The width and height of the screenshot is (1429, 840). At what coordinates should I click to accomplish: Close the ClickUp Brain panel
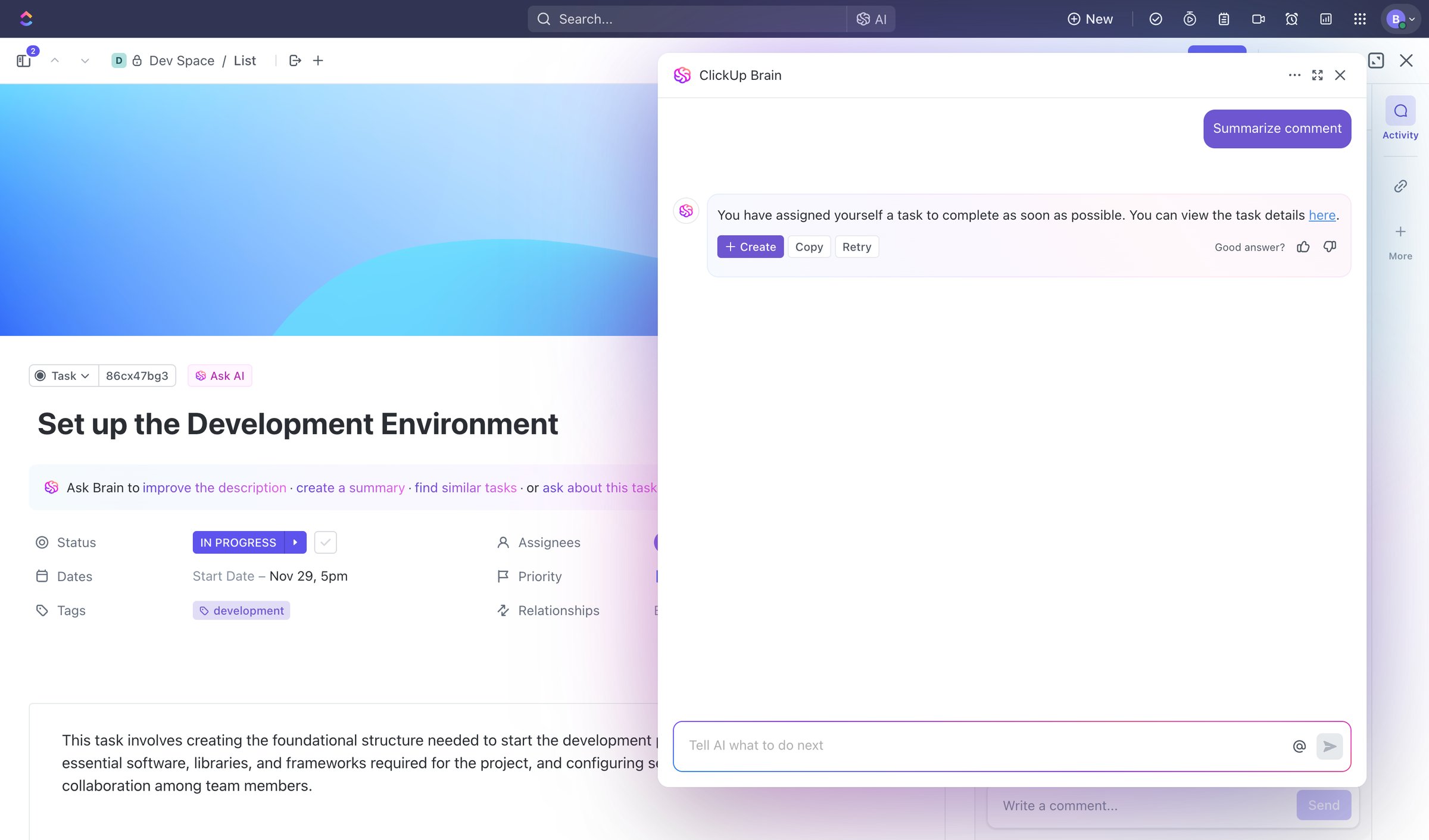pyautogui.click(x=1340, y=75)
